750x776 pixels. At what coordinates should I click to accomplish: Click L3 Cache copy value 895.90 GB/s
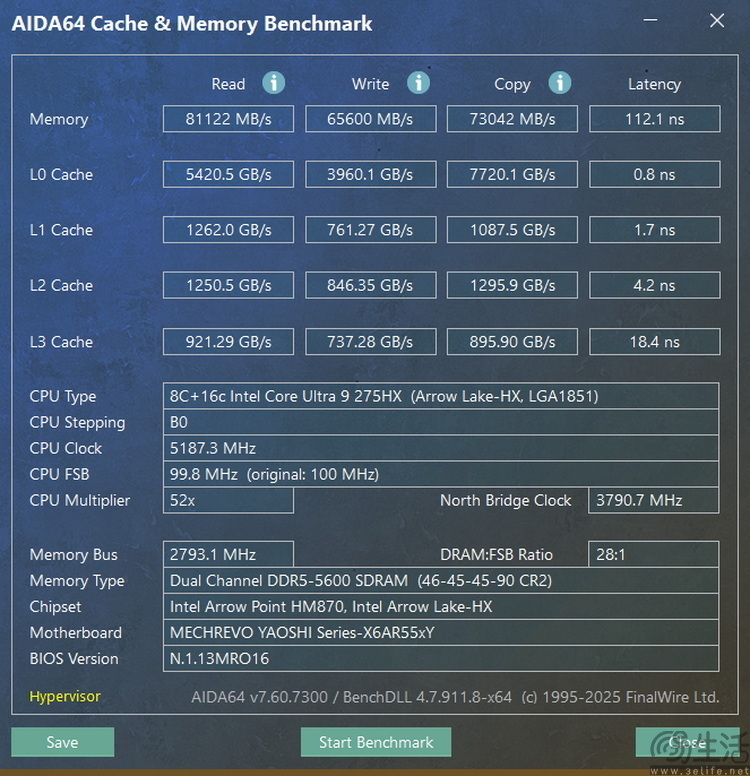[512, 341]
